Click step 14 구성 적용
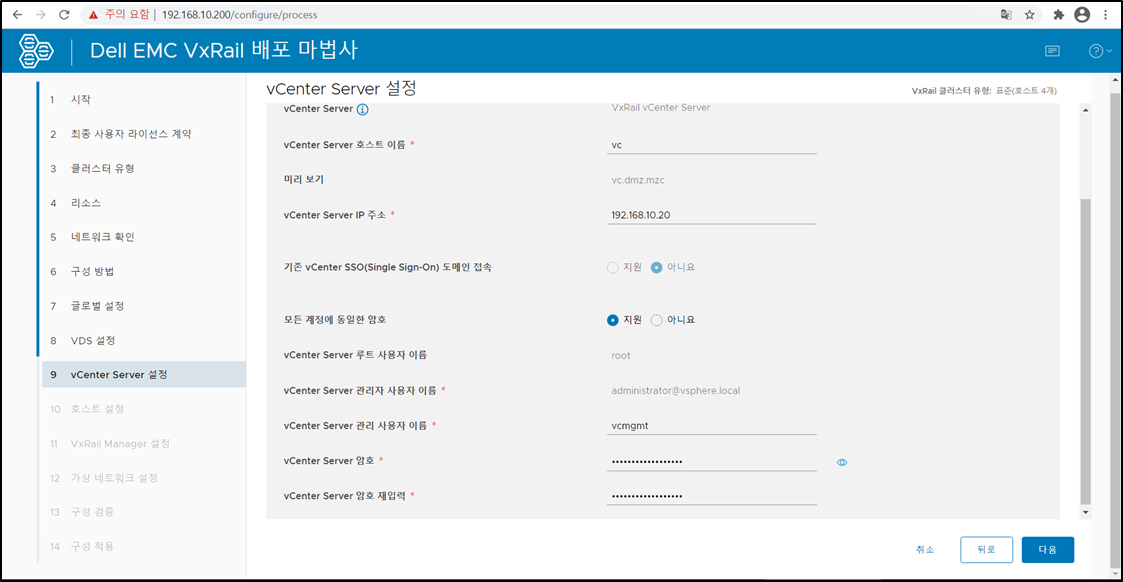This screenshot has height=582, width=1123. coord(143,546)
